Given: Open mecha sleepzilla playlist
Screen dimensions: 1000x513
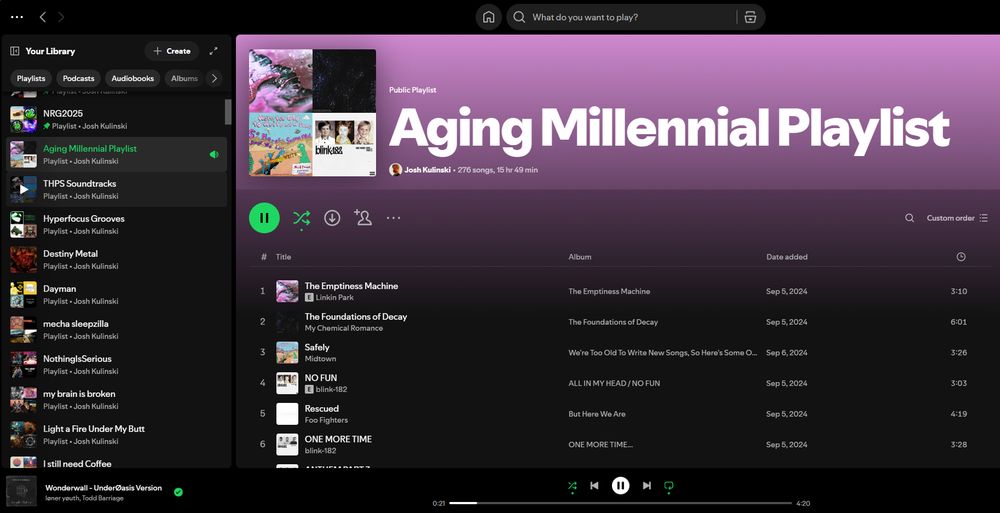Looking at the screenshot, I should tap(116, 330).
